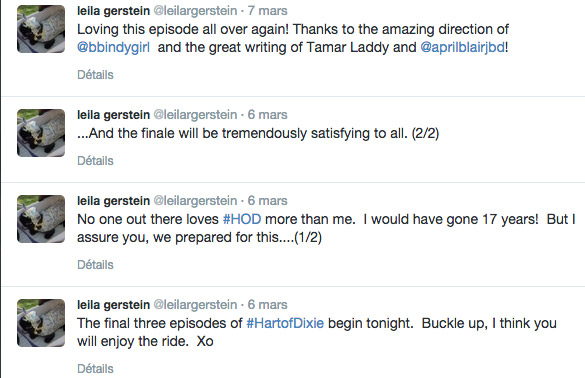Open the 7 mars timestamp link
Image resolution: width=585 pixels, height=378 pixels.
click(268, 10)
